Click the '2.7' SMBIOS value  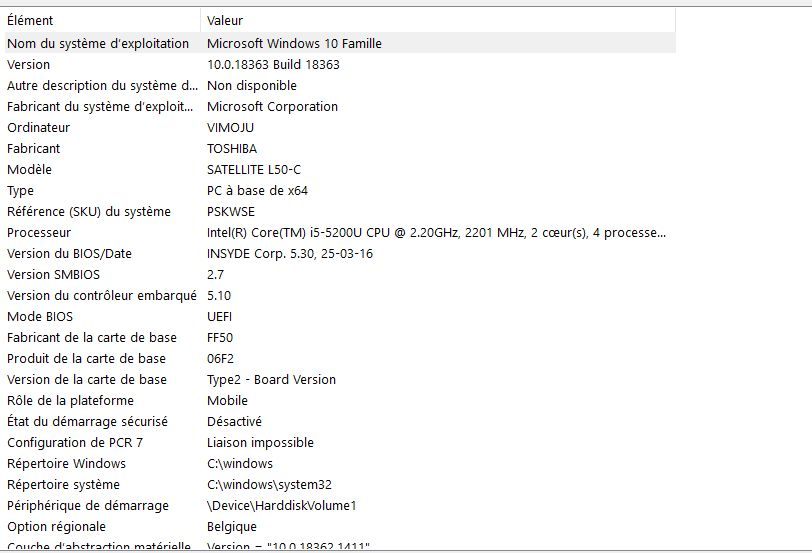click(x=215, y=274)
